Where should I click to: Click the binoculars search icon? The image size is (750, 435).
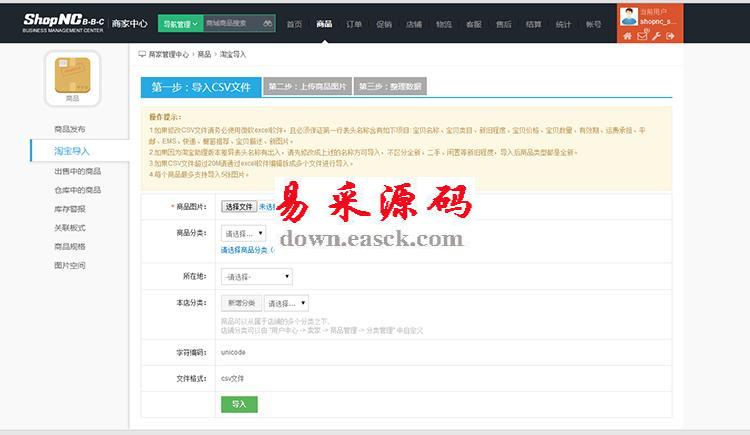[x=268, y=22]
